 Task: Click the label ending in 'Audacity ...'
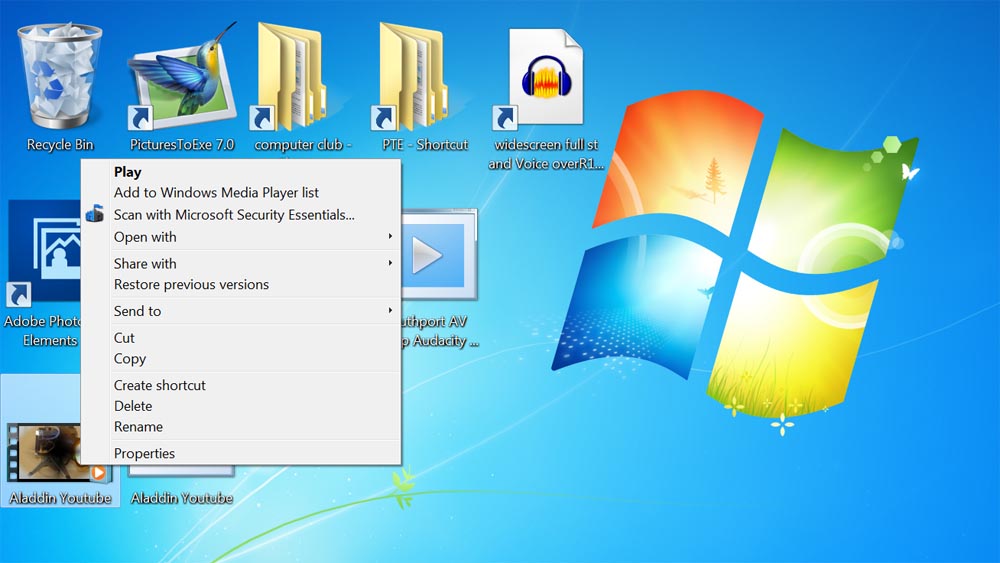point(440,331)
